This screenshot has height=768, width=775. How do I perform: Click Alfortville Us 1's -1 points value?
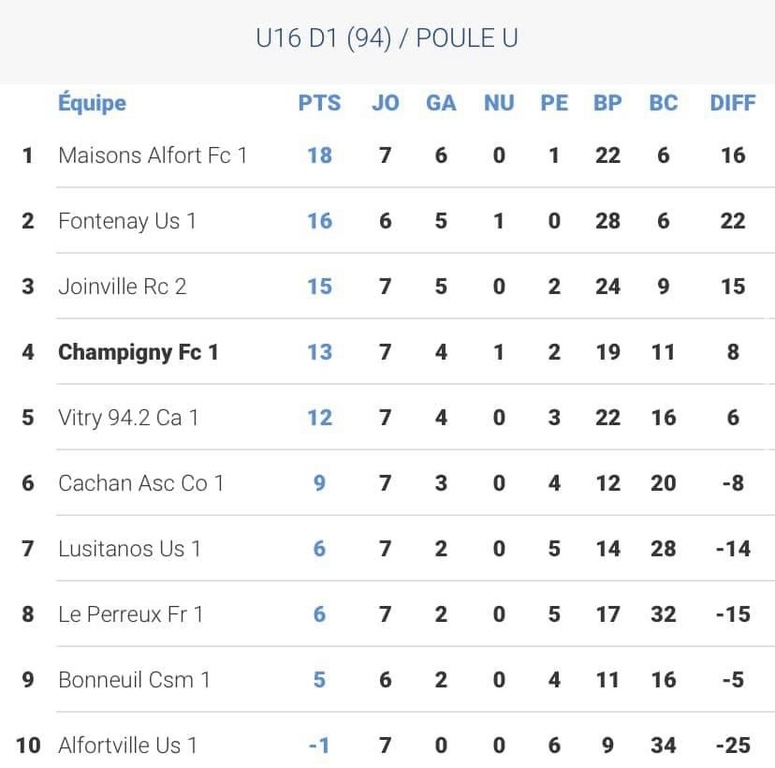(x=319, y=746)
